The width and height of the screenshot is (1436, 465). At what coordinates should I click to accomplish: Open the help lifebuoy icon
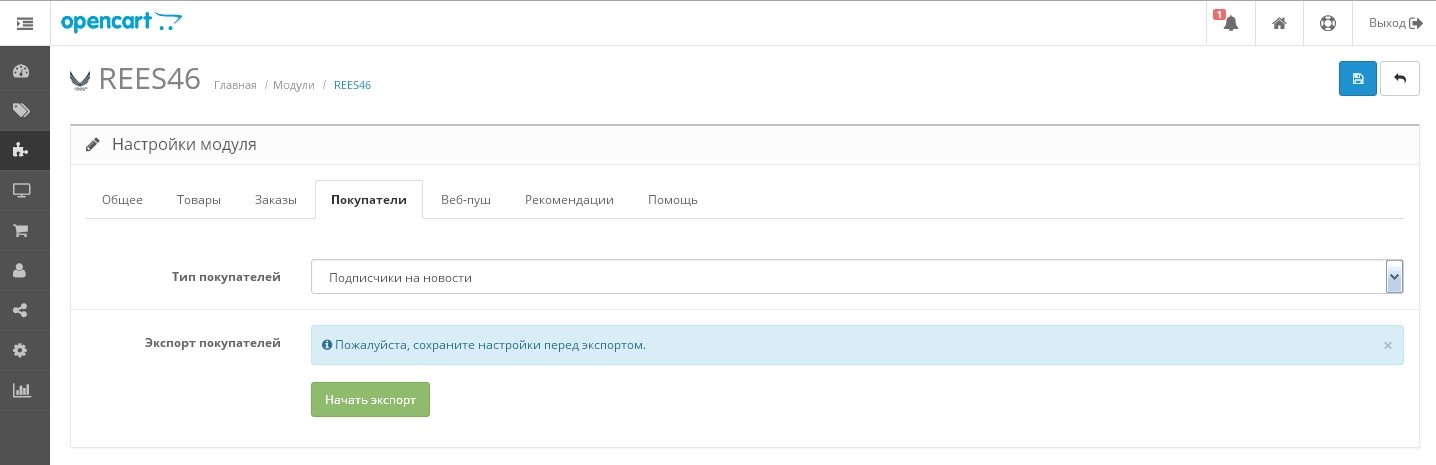(1328, 23)
